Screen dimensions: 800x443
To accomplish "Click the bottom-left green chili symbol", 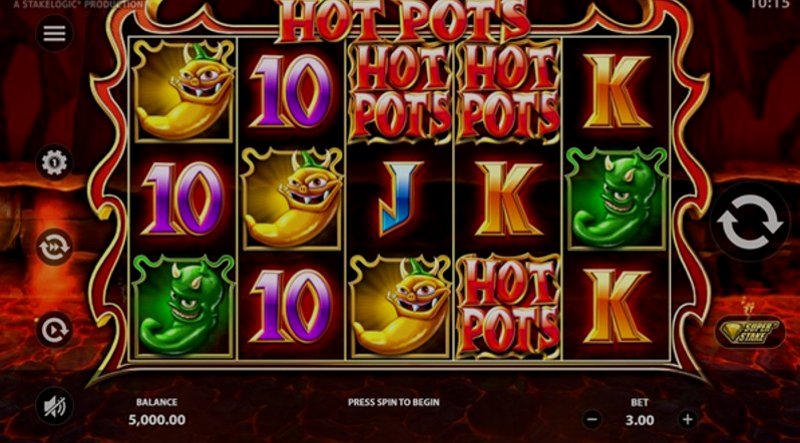I will tap(183, 306).
